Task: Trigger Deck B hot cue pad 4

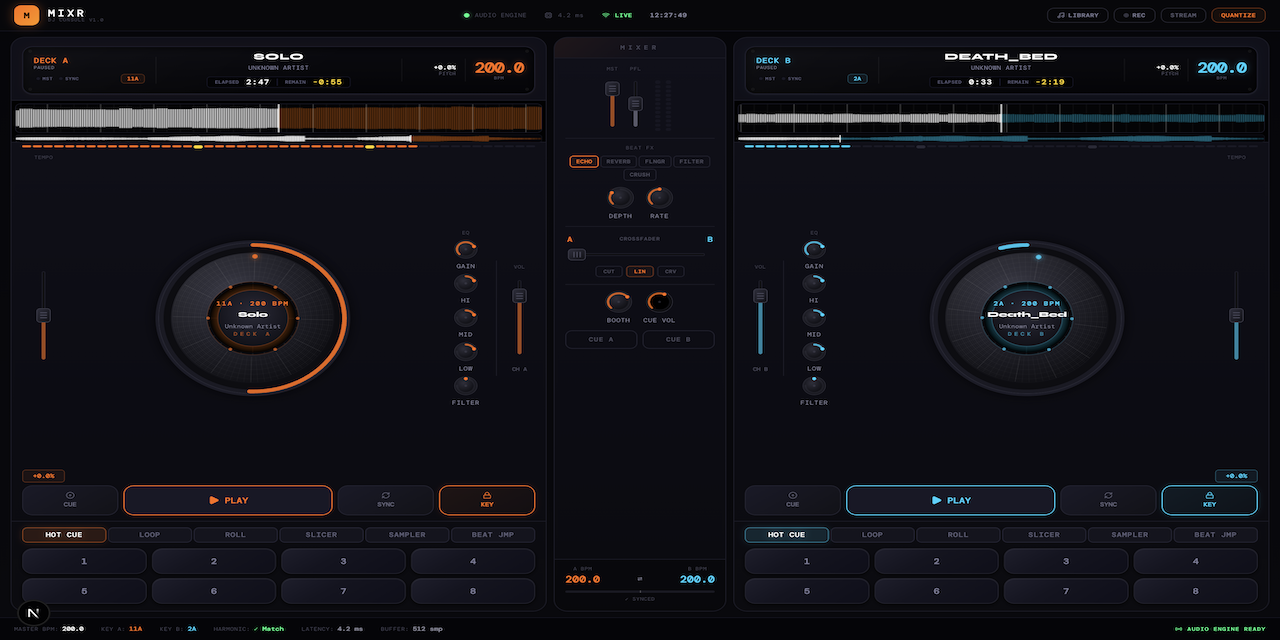Action: coord(1195,561)
